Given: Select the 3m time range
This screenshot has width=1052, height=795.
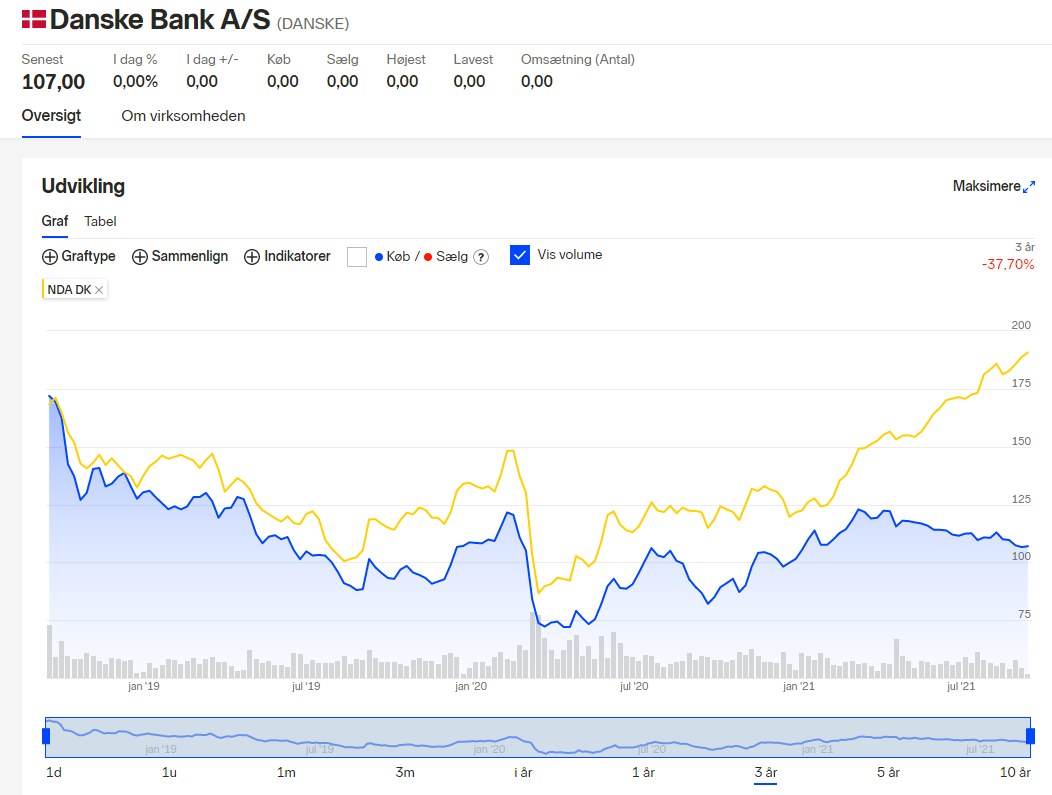Looking at the screenshot, I should click(405, 772).
